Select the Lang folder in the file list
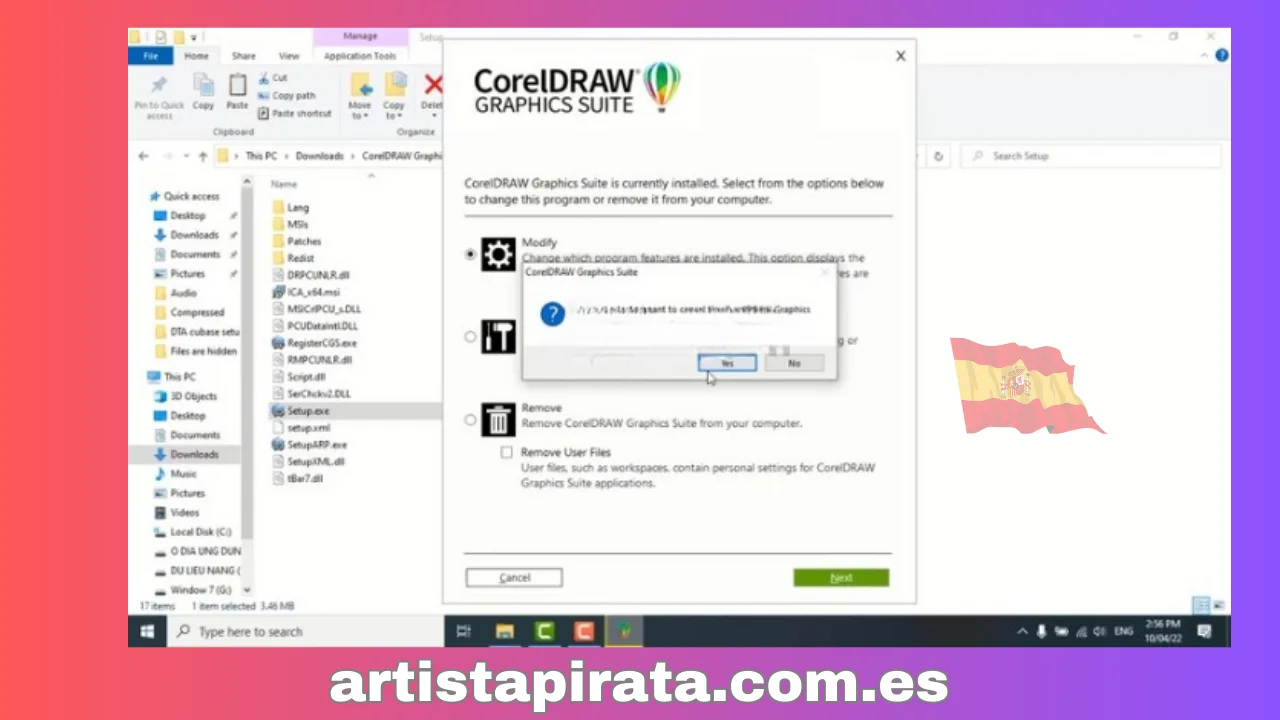The image size is (1280, 720). click(298, 208)
